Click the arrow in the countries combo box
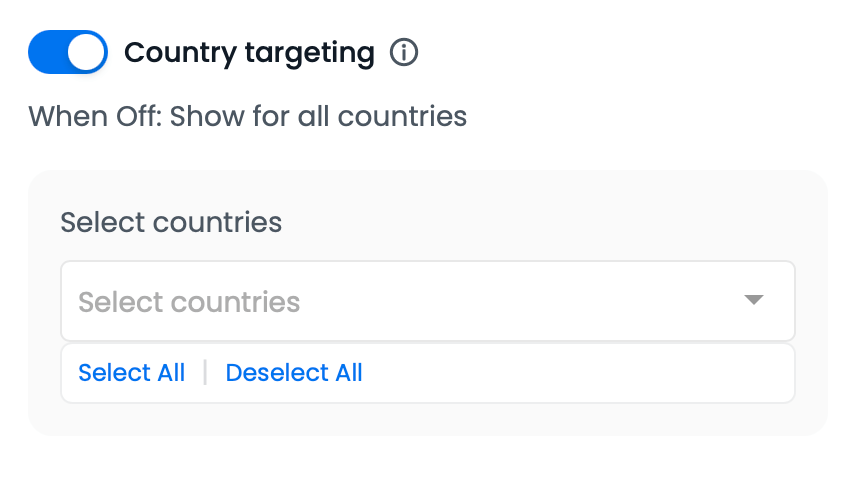852x480 pixels. point(754,301)
